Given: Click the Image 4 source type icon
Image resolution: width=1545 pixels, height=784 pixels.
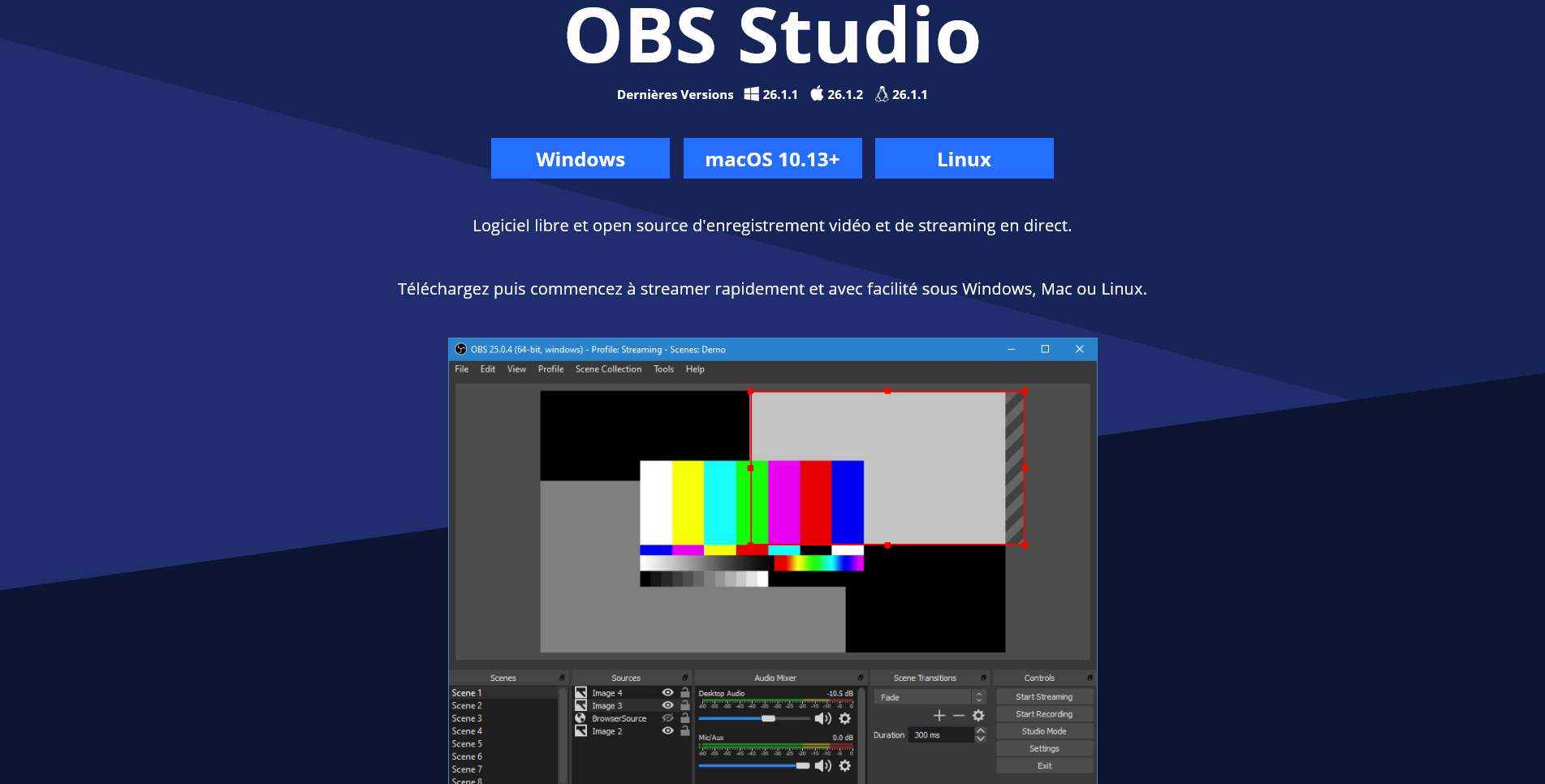Looking at the screenshot, I should pos(580,692).
